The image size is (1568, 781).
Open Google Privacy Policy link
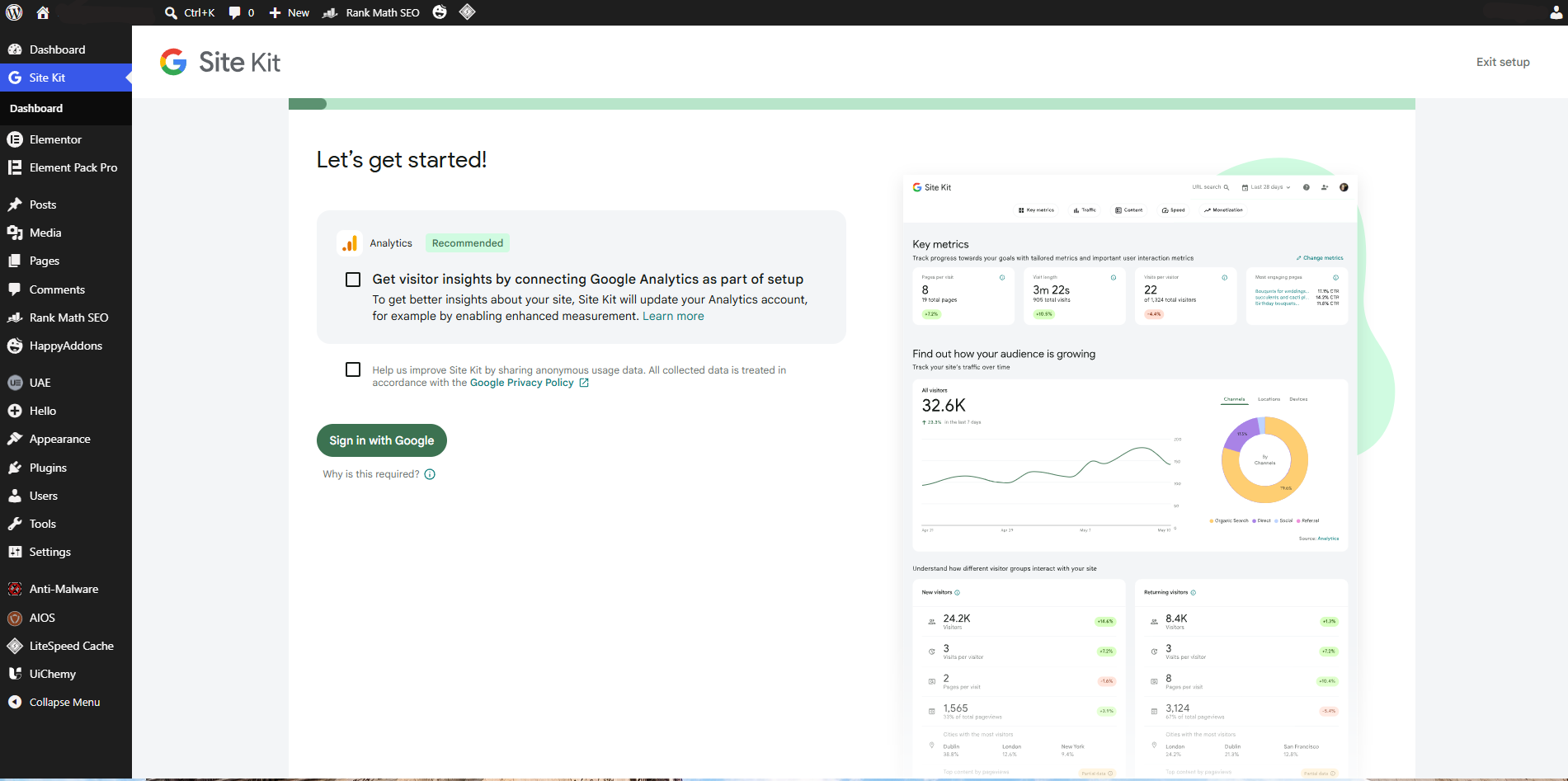(x=530, y=383)
